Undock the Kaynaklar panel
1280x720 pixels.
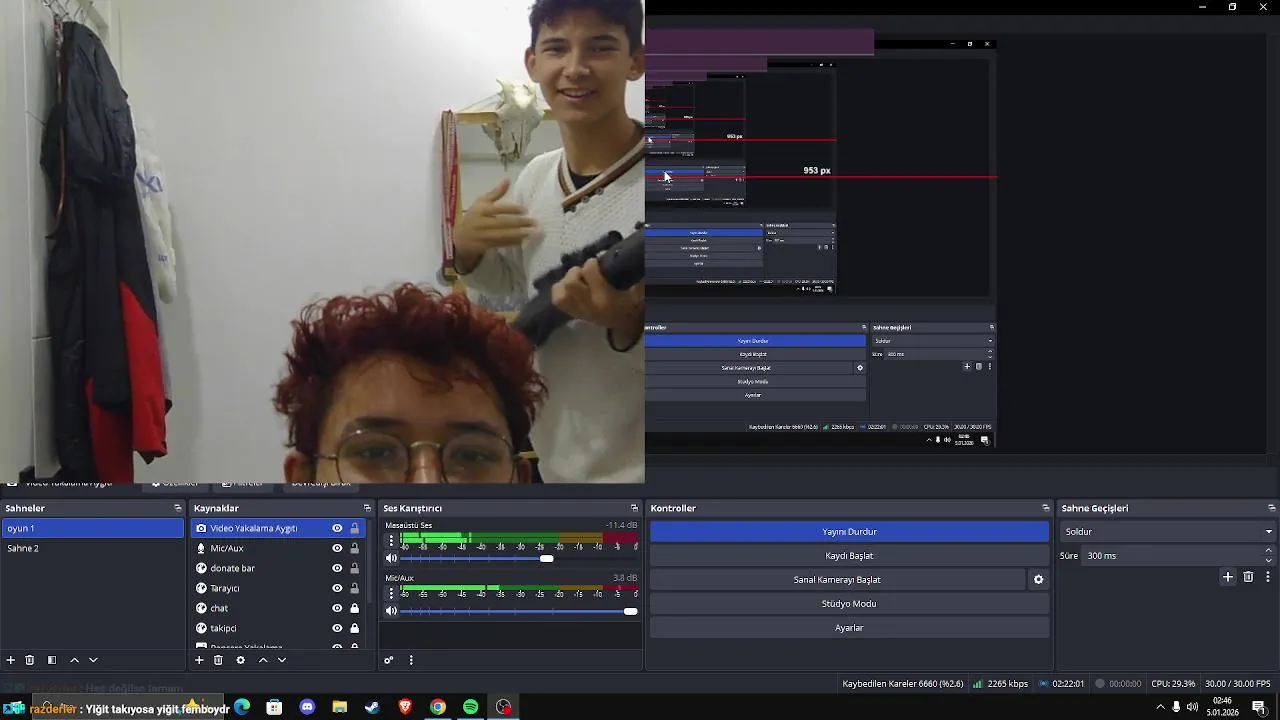367,508
